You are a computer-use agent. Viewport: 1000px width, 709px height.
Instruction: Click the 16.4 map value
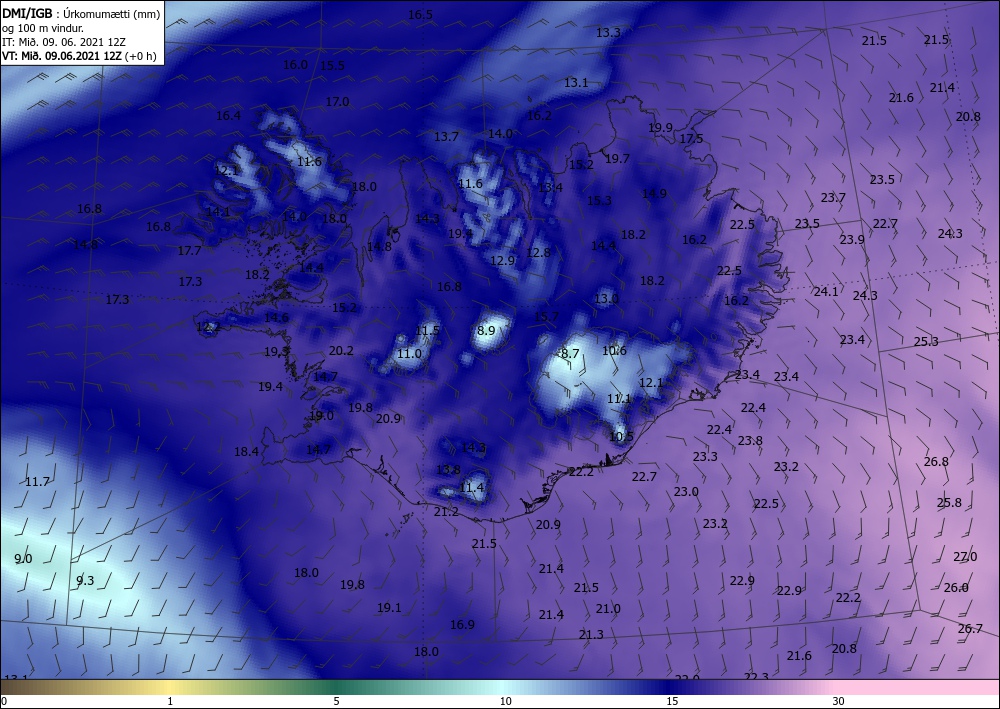click(228, 115)
